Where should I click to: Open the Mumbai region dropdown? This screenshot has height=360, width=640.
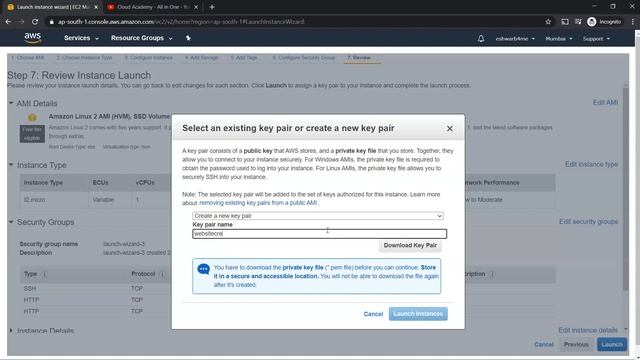[x=559, y=39]
